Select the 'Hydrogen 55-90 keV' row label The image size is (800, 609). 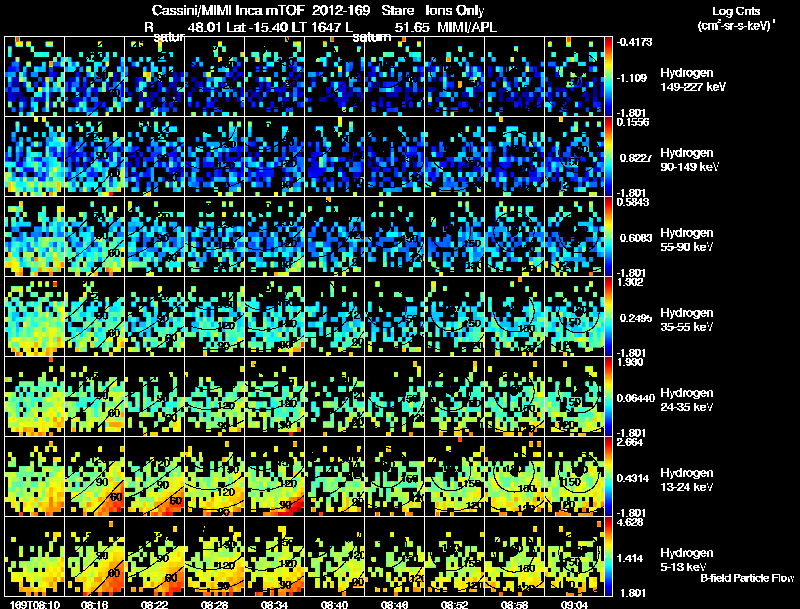pos(687,240)
